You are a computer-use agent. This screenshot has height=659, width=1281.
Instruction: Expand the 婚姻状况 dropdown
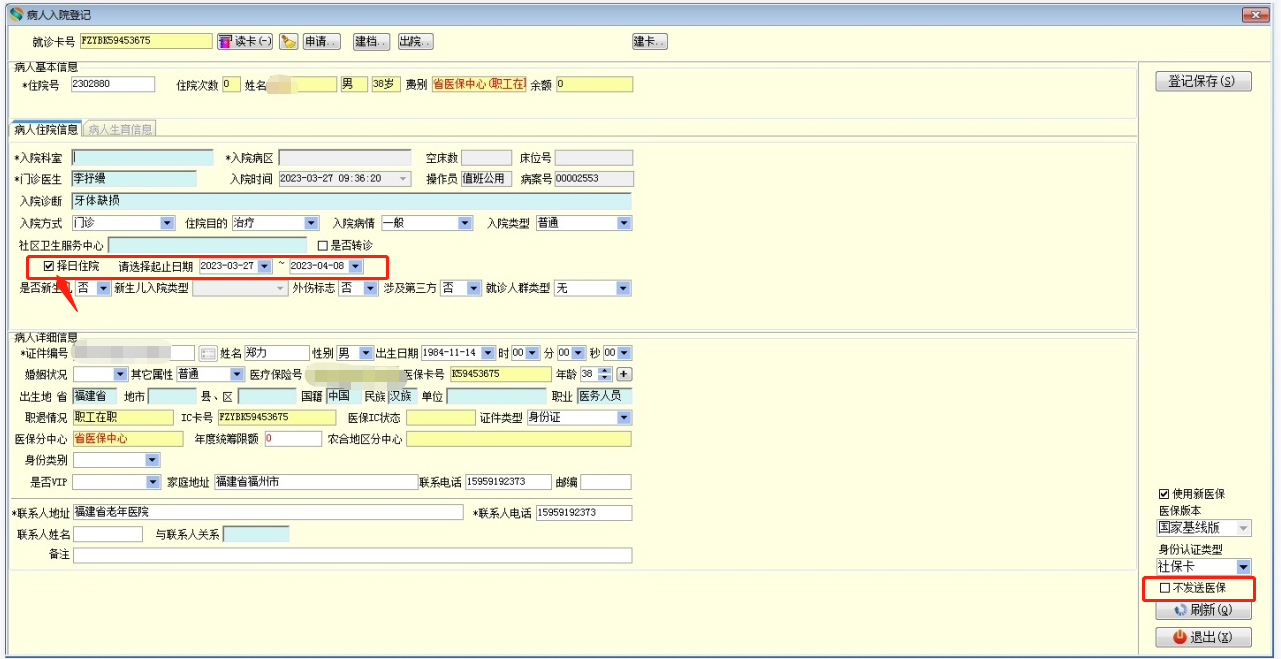click(120, 374)
